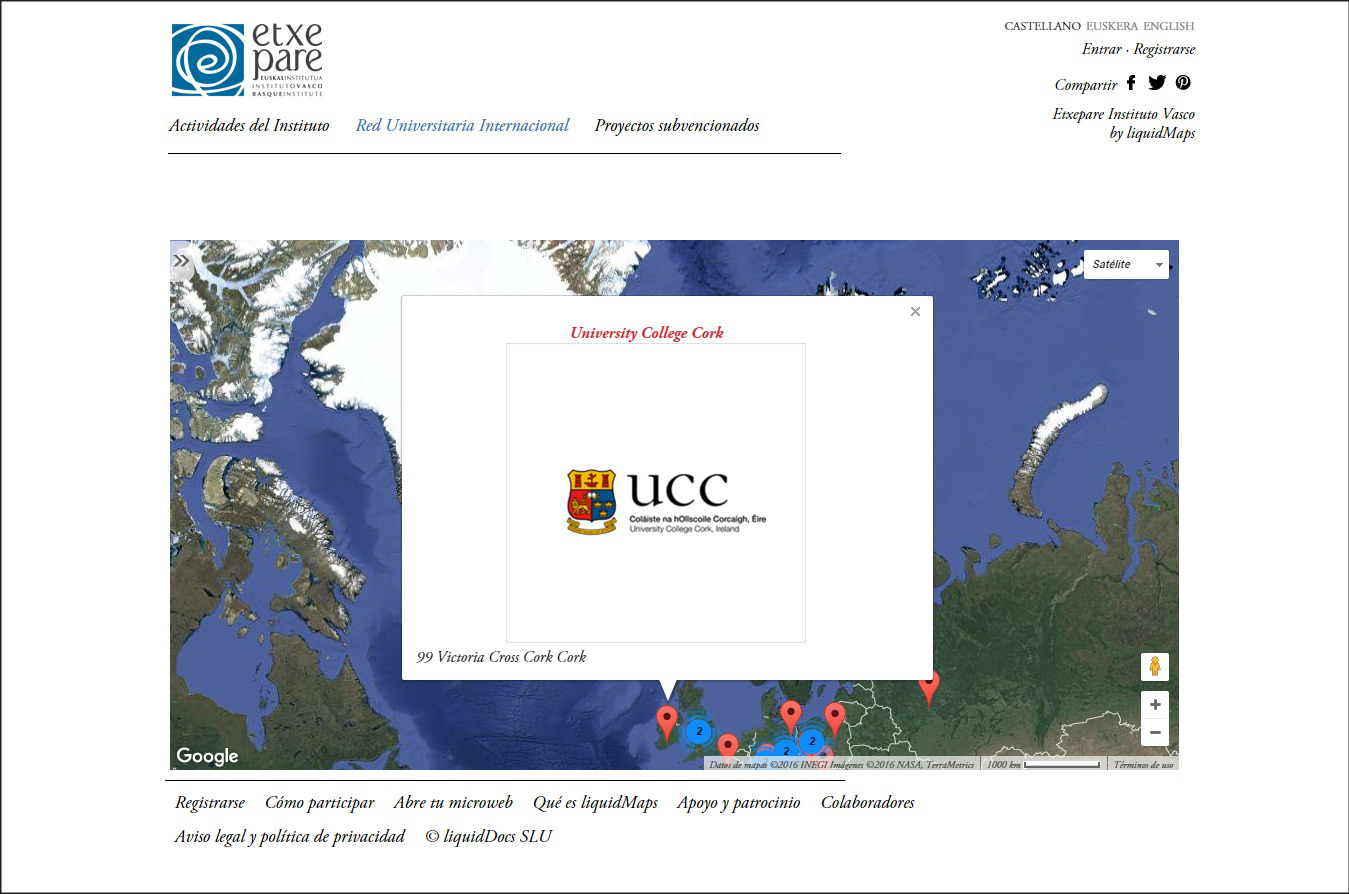Open Apoyo y patrocinio link

(x=739, y=803)
